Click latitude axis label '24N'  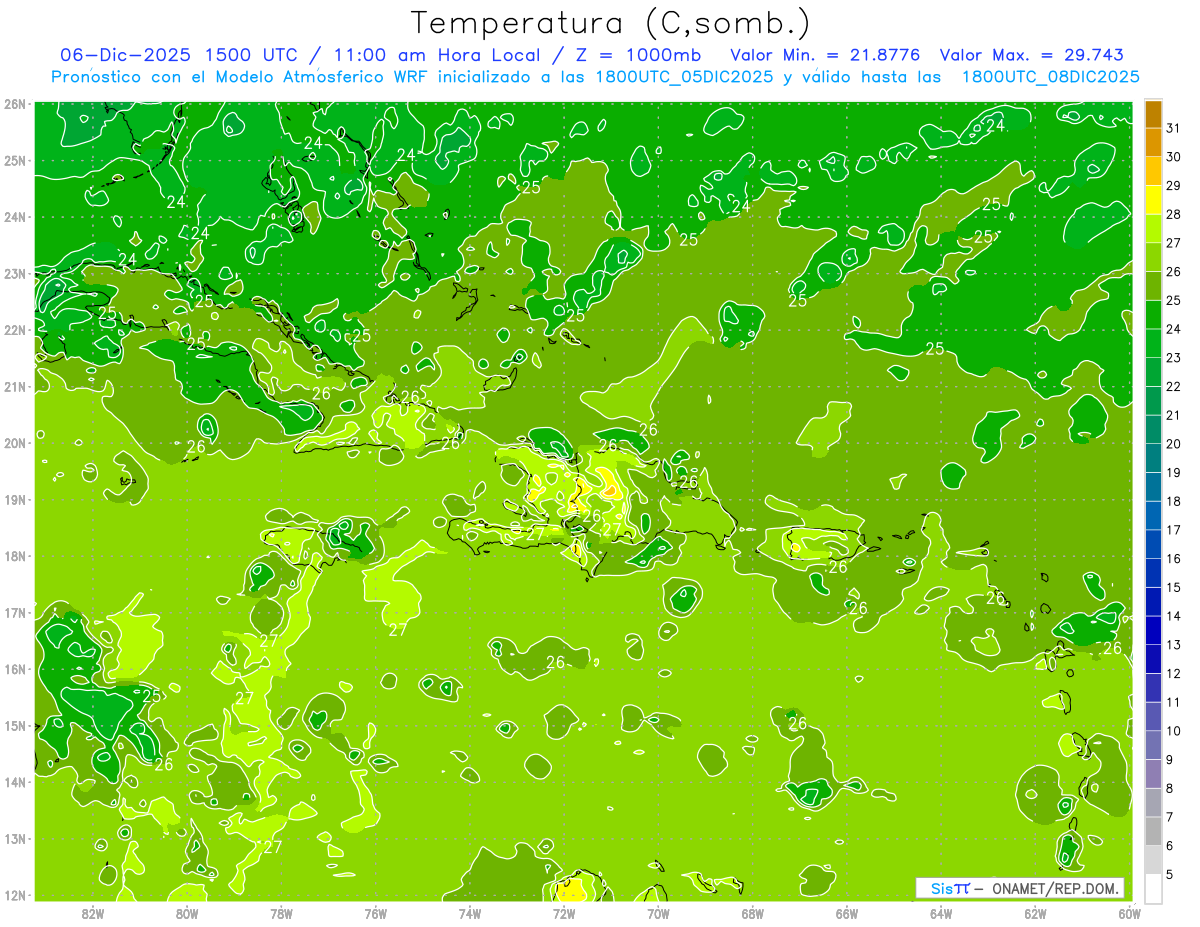[x=14, y=217]
